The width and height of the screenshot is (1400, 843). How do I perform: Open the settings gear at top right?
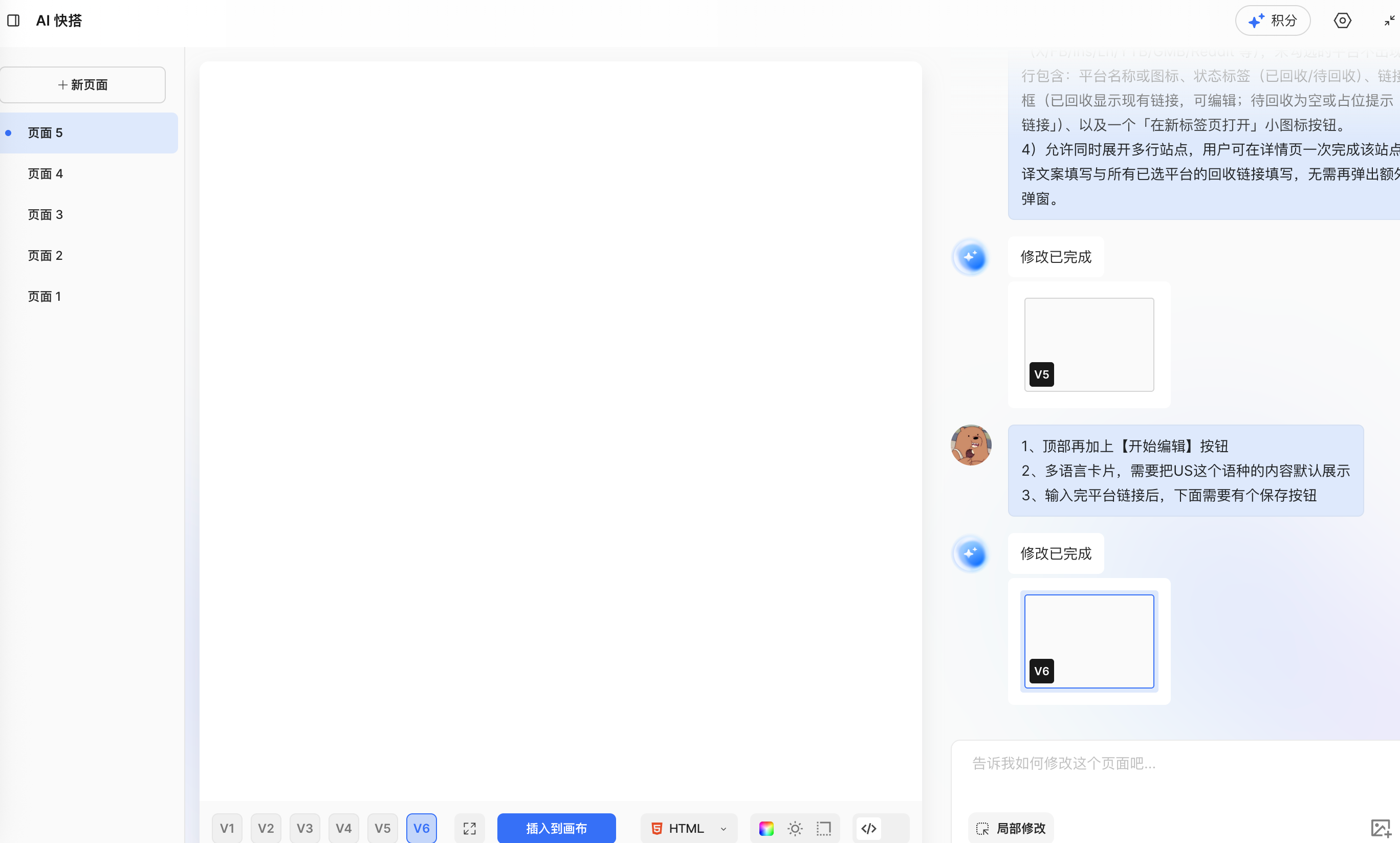point(1343,20)
